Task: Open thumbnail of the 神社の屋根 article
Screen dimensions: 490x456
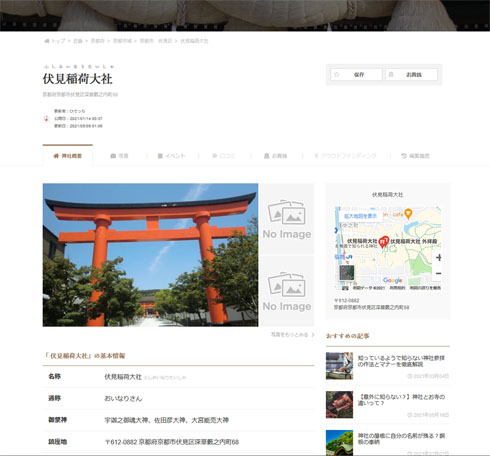Action: (x=339, y=443)
